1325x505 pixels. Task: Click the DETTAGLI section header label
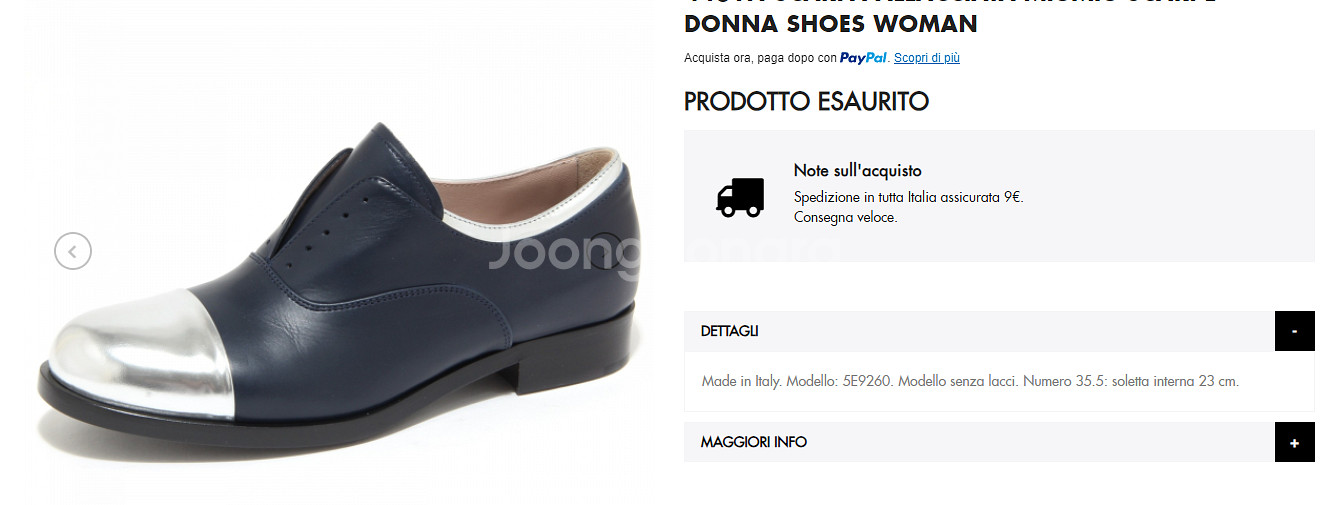point(730,331)
